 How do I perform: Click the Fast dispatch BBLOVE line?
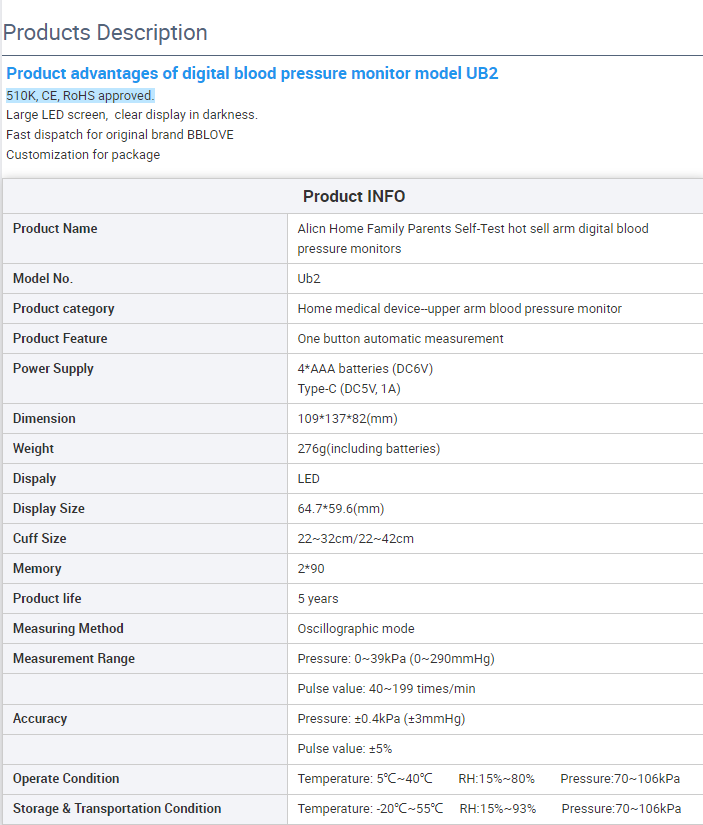coord(120,135)
